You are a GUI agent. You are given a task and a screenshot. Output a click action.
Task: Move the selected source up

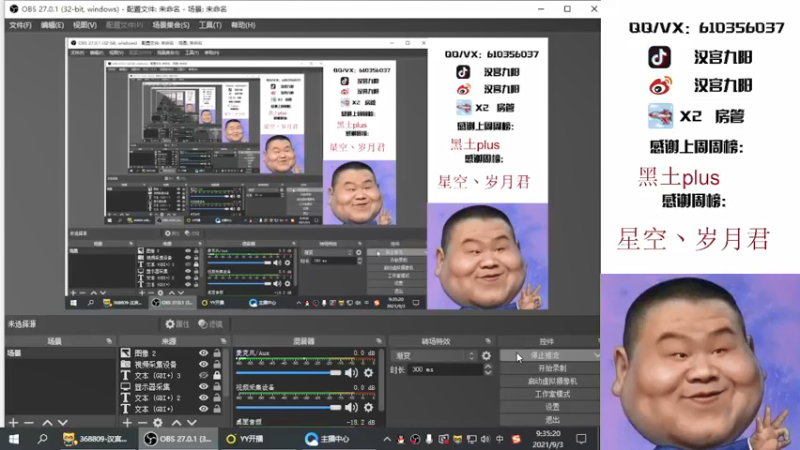176,422
